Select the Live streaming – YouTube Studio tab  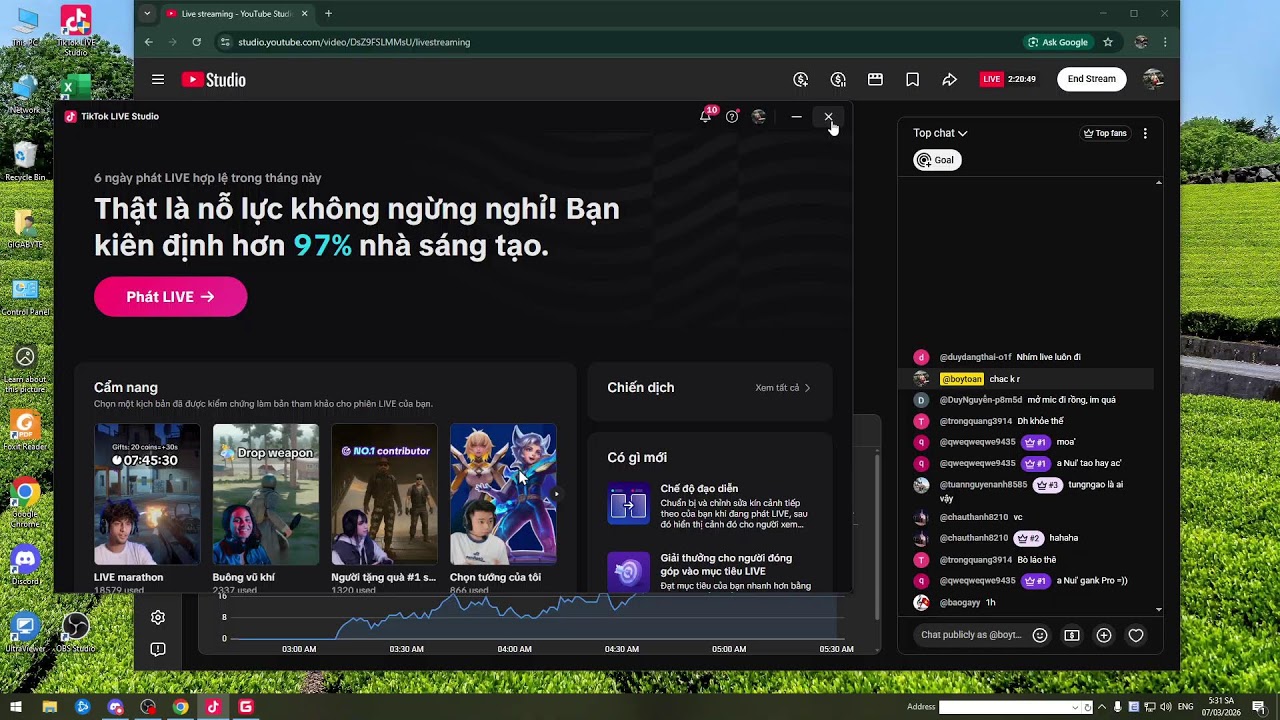pos(237,13)
